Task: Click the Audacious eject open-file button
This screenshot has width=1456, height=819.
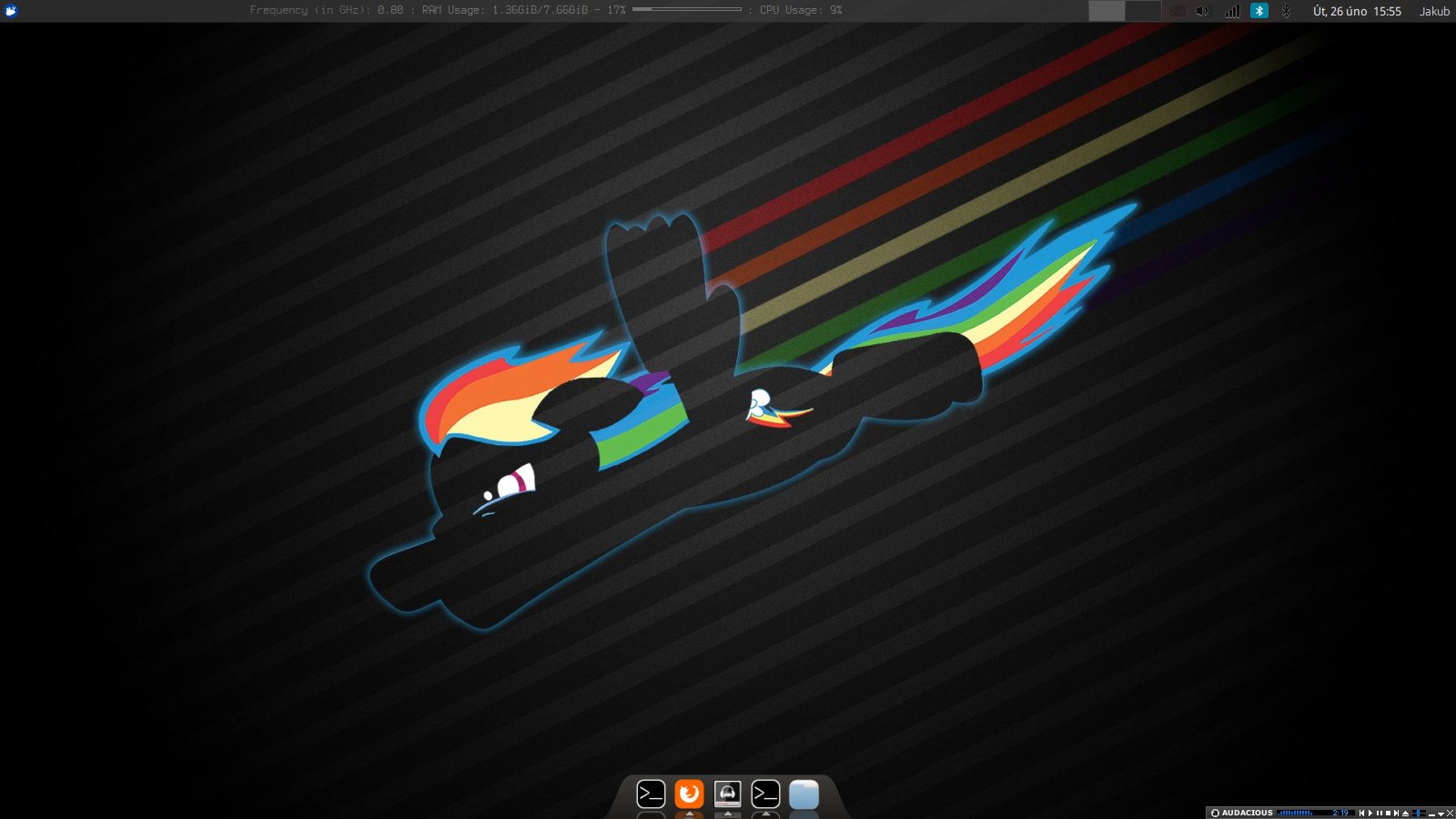Action: (1405, 813)
